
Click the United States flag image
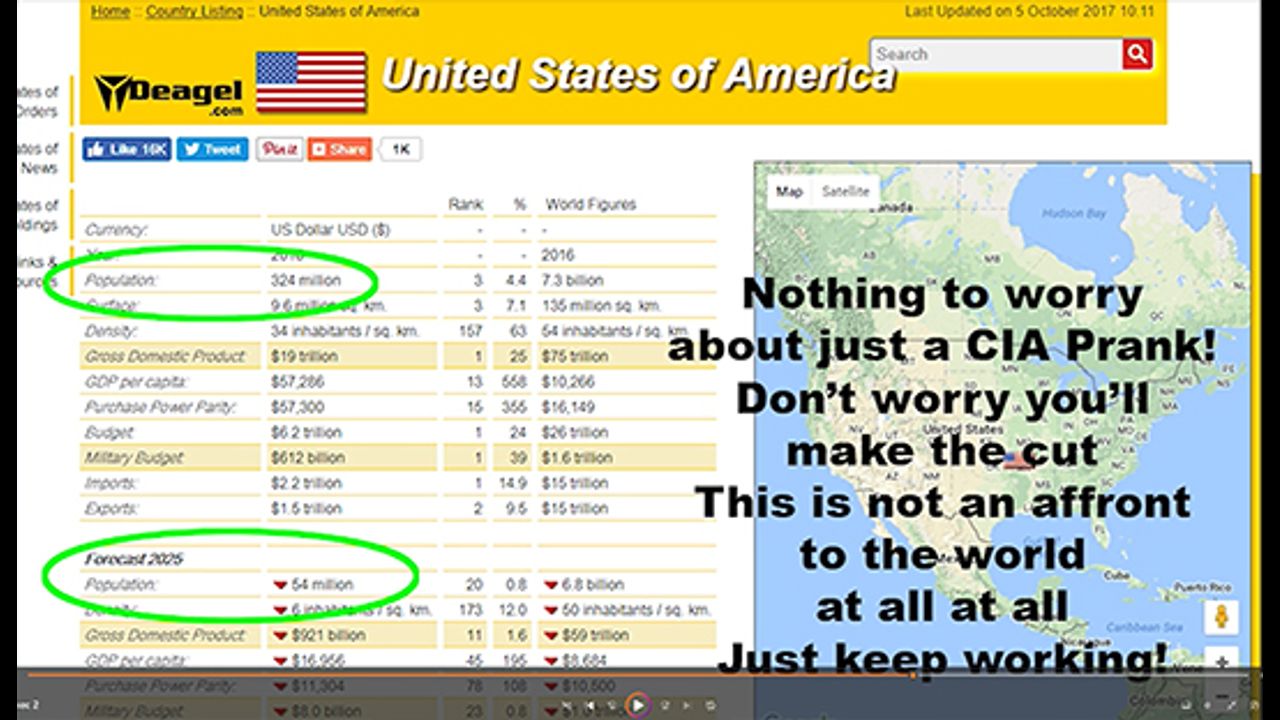pyautogui.click(x=311, y=82)
